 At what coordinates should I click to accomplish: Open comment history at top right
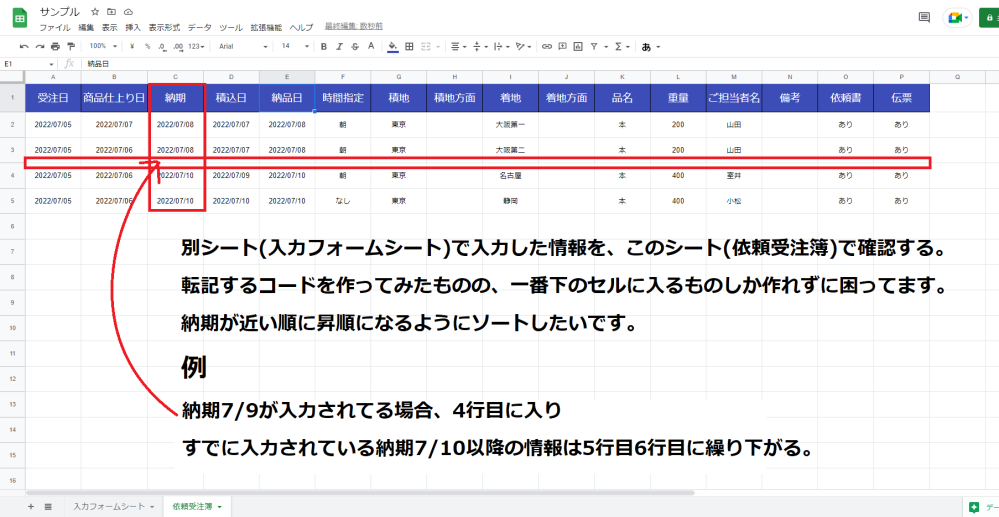point(924,18)
